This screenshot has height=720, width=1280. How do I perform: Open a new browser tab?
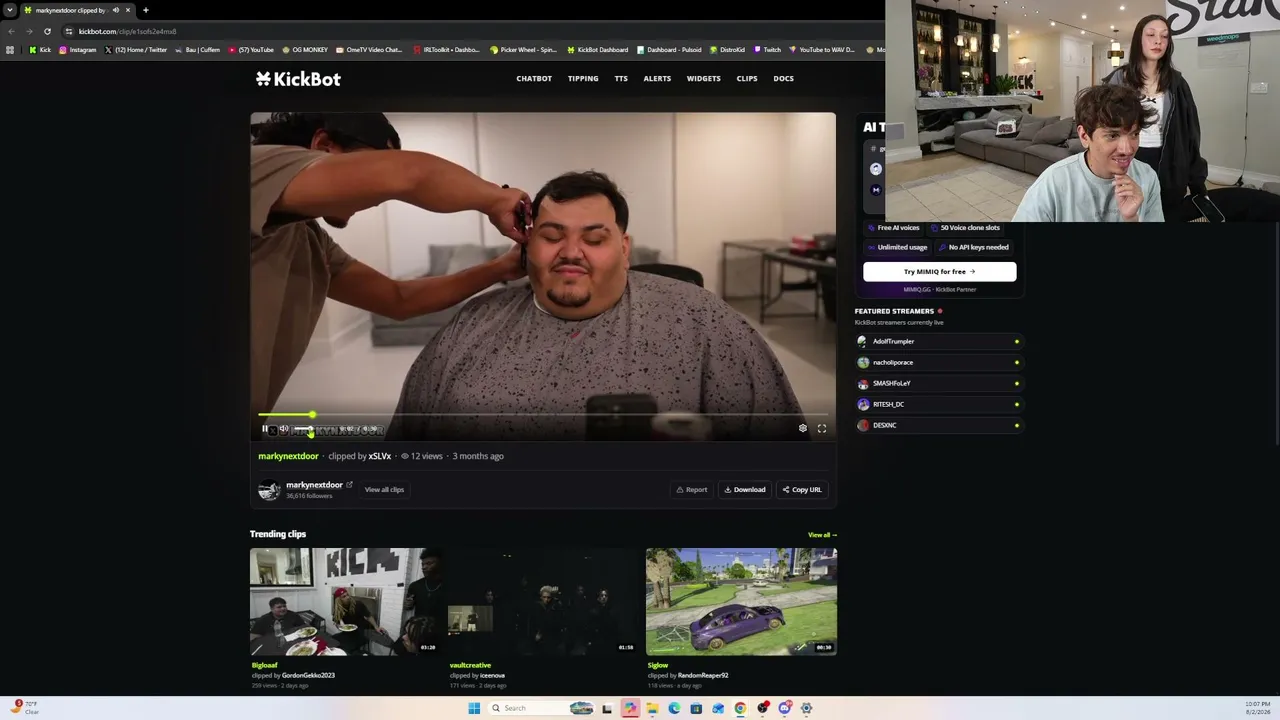click(146, 10)
